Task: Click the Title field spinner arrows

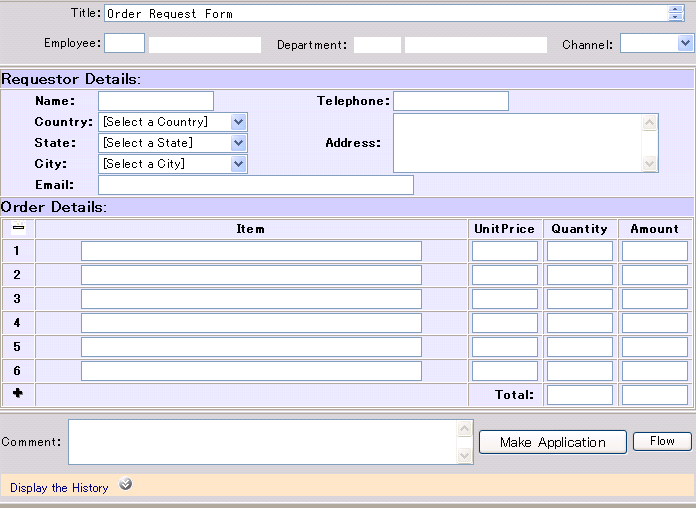Action: coord(675,13)
